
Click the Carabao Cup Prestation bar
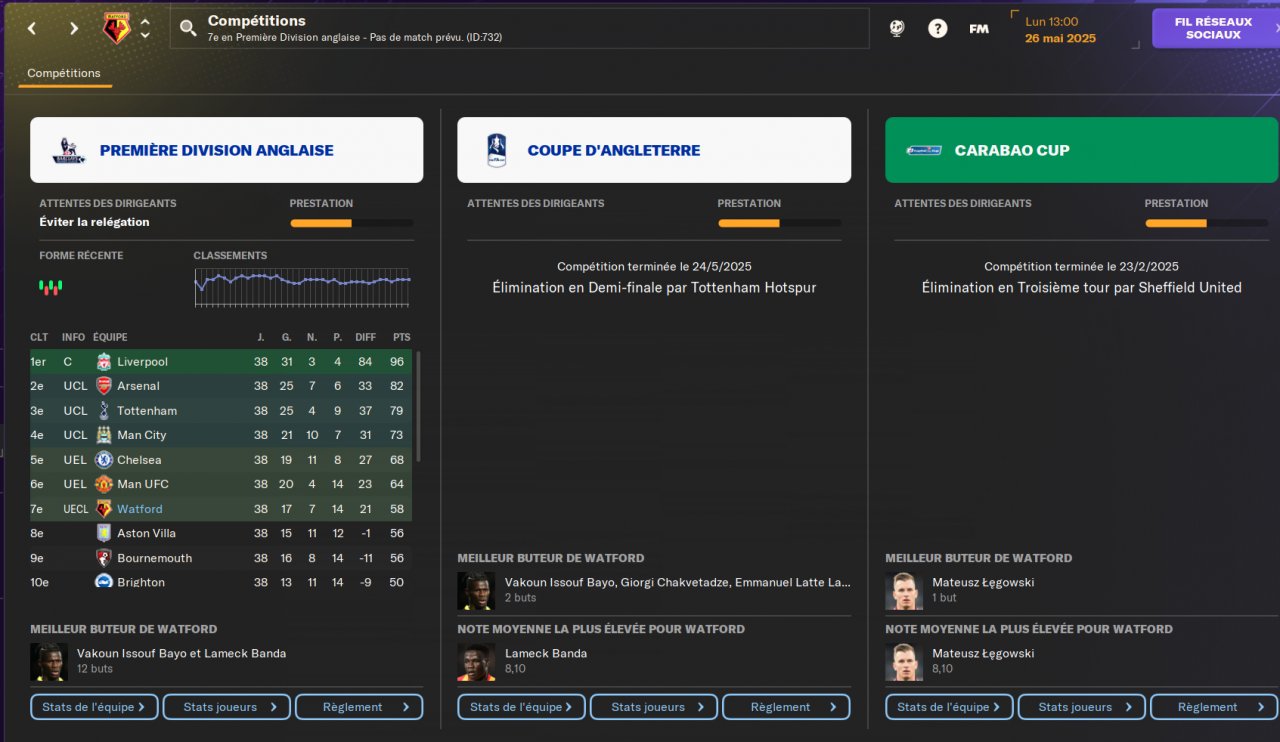[1206, 223]
